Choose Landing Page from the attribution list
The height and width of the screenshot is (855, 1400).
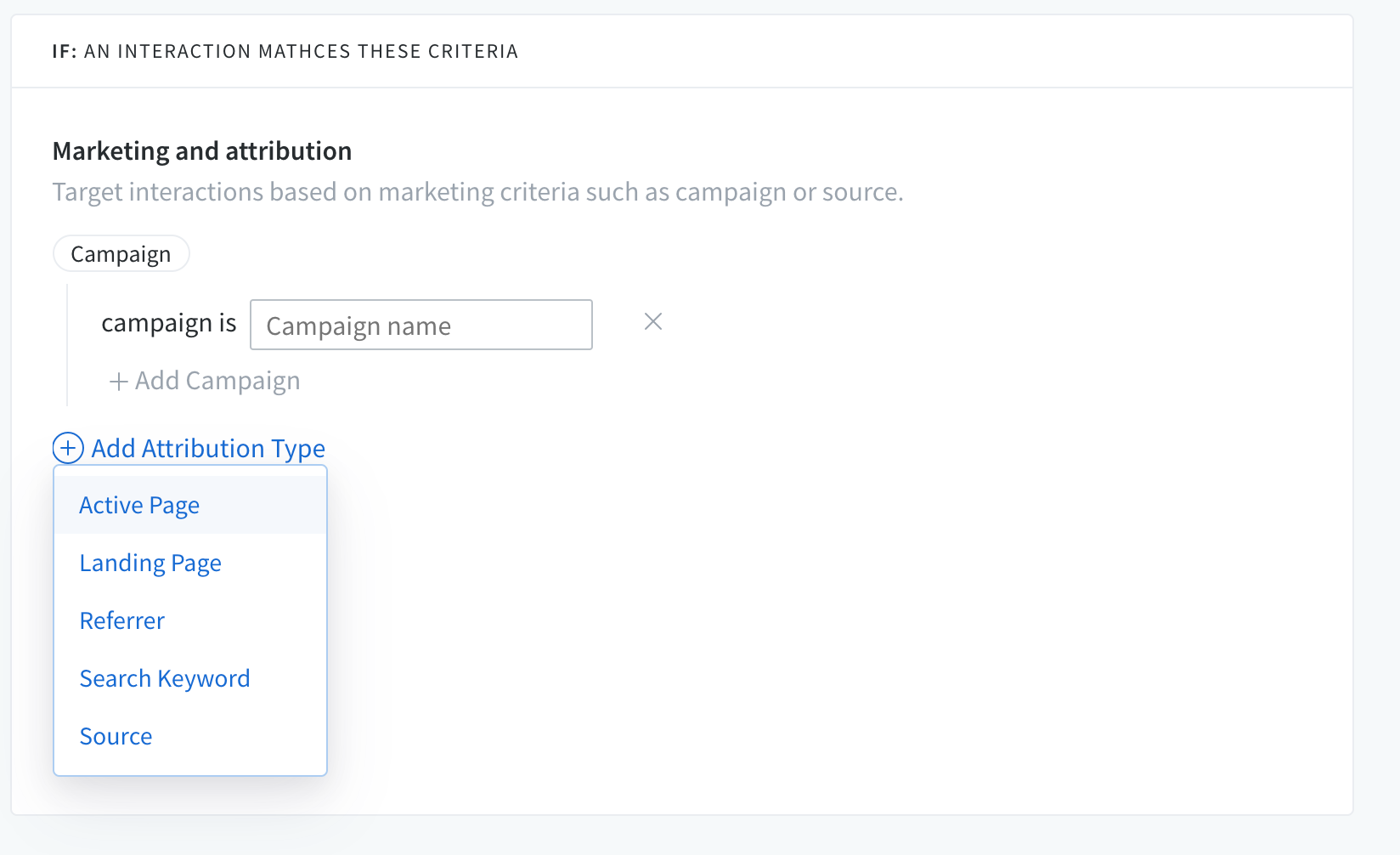[x=150, y=563]
